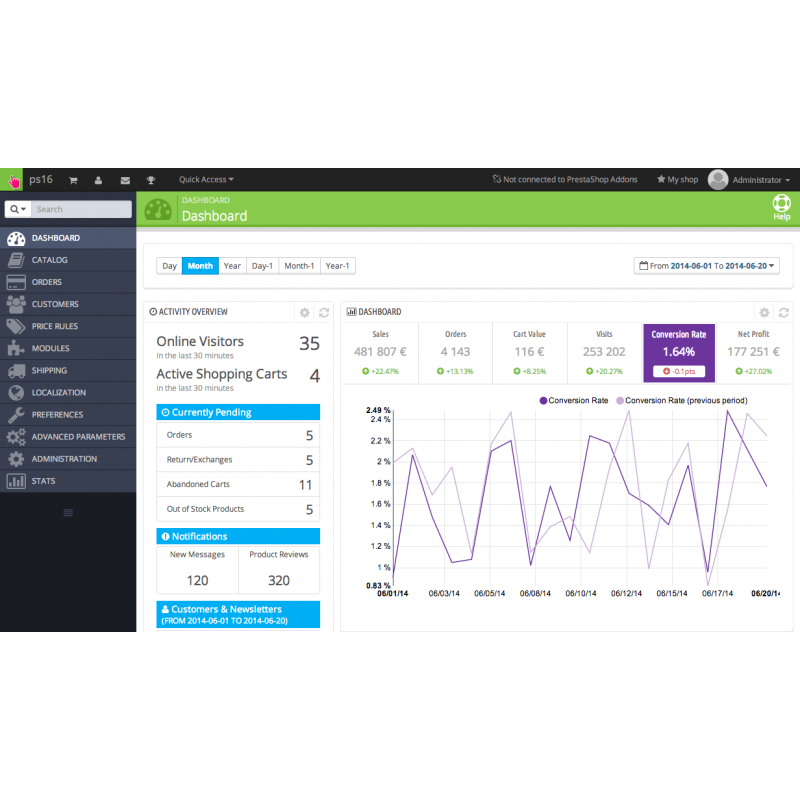Refresh the Dashboard panel data
800x800 pixels.
(784, 312)
